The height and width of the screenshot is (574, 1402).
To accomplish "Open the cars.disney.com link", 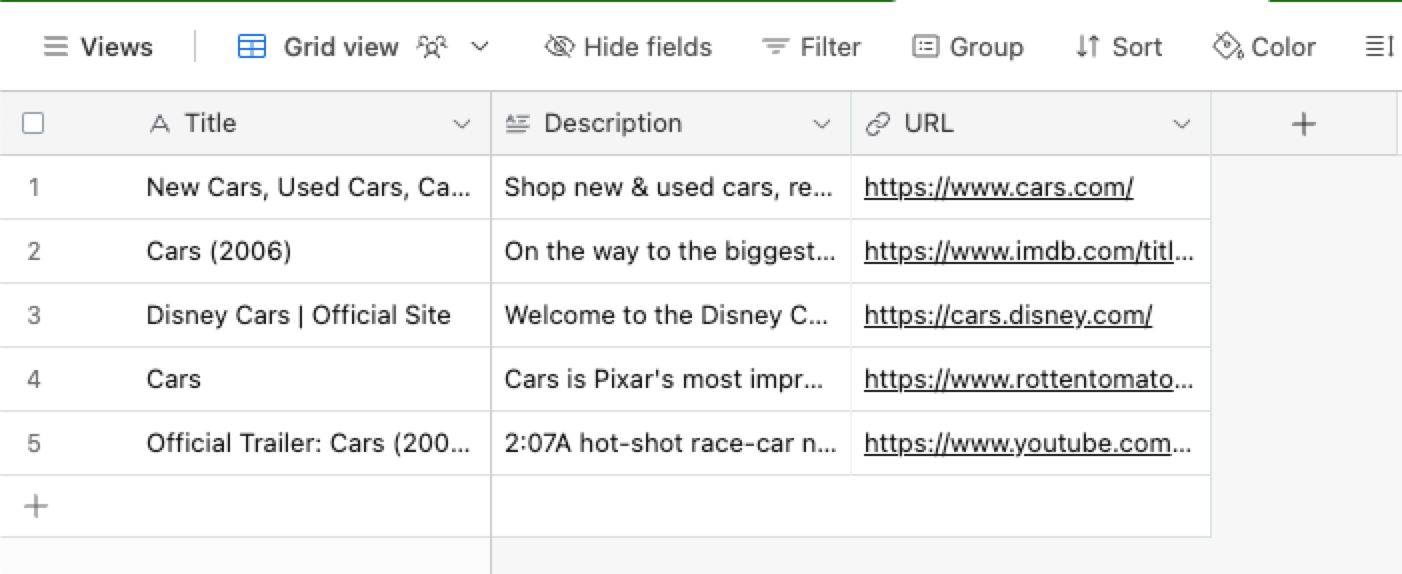I will click(x=1008, y=315).
